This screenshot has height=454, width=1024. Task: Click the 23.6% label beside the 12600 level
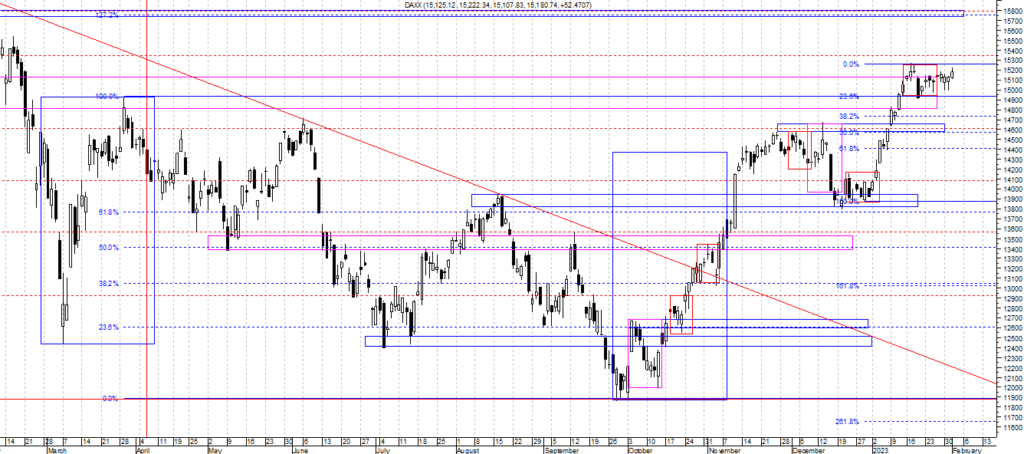108,327
